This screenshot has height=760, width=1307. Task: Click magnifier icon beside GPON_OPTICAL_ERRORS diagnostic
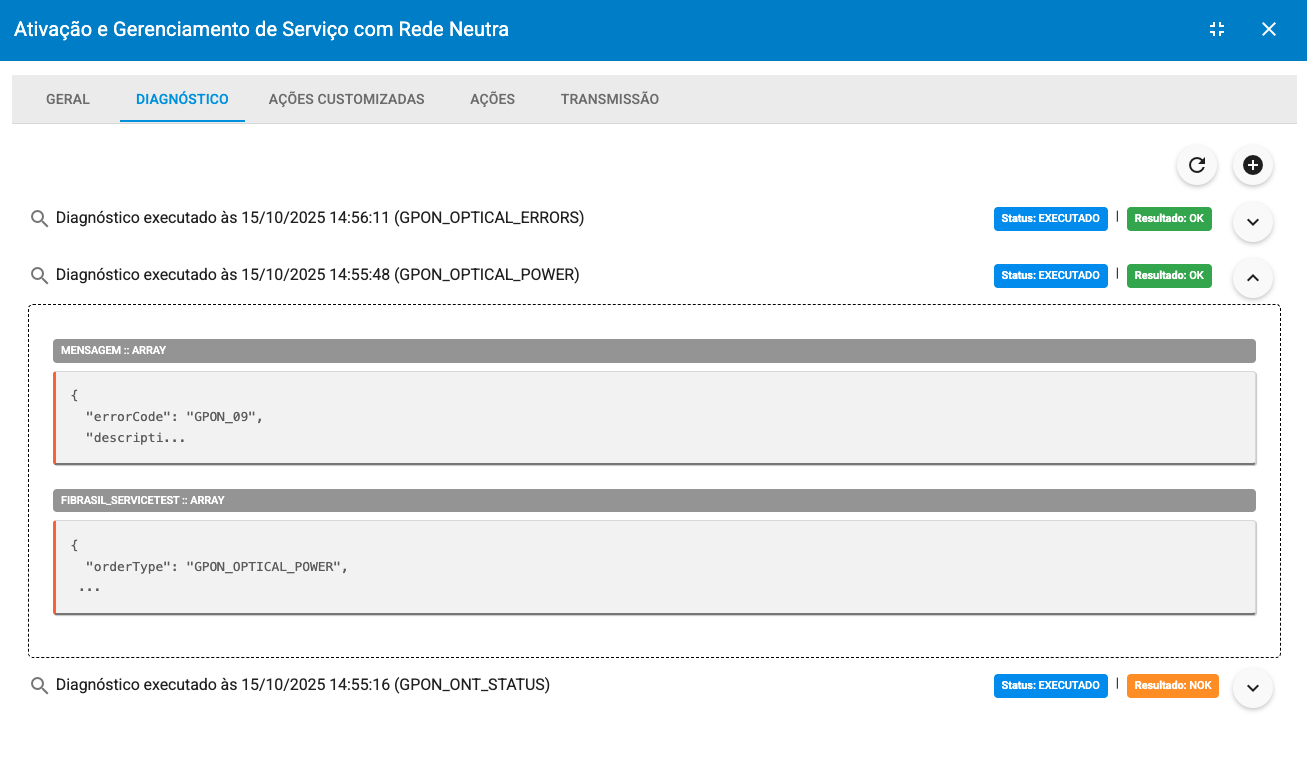(39, 218)
